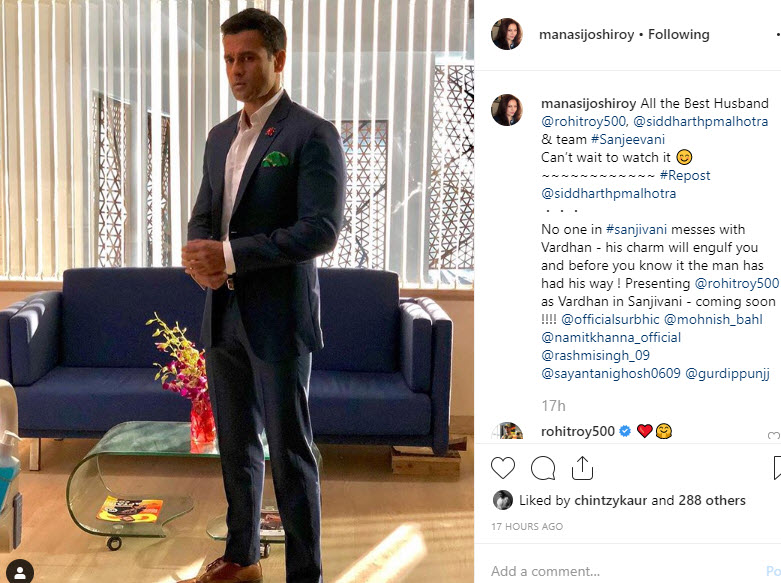Click the verified badge next to rohitroy500
This screenshot has height=583, width=781.
coord(625,431)
